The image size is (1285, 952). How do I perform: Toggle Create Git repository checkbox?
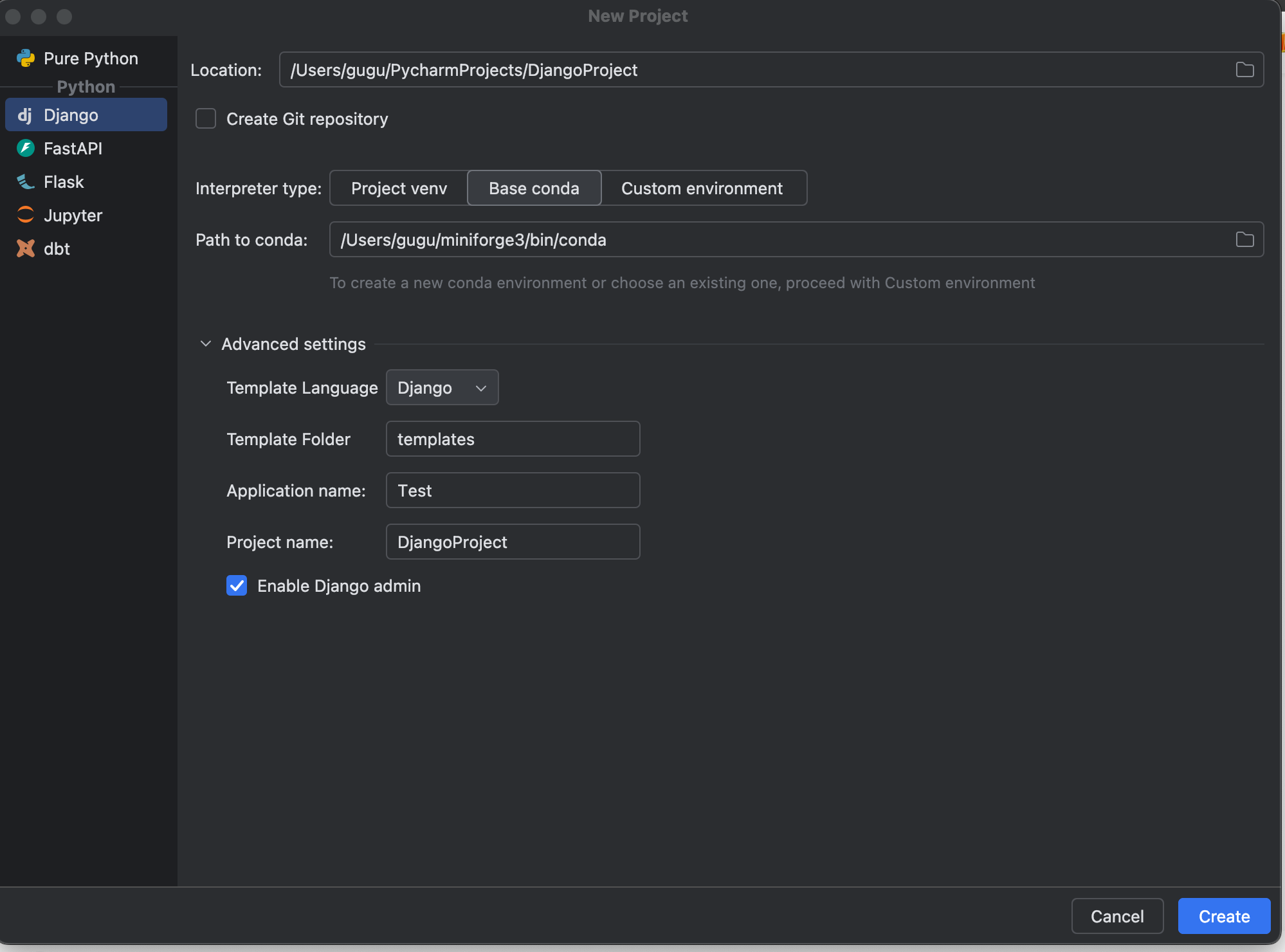point(206,118)
